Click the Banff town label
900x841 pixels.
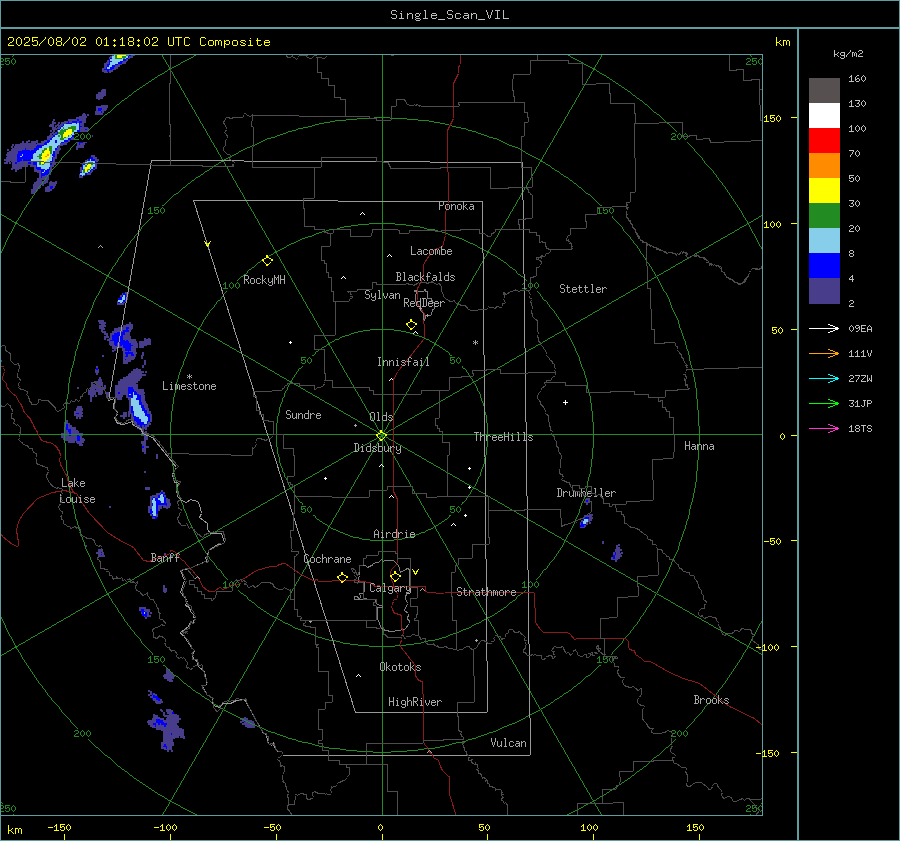(x=165, y=557)
